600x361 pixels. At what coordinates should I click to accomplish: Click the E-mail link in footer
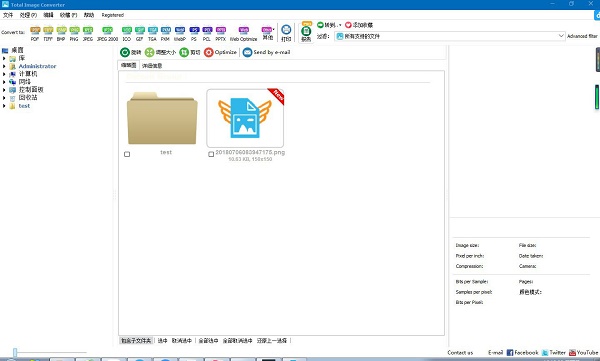click(496, 353)
